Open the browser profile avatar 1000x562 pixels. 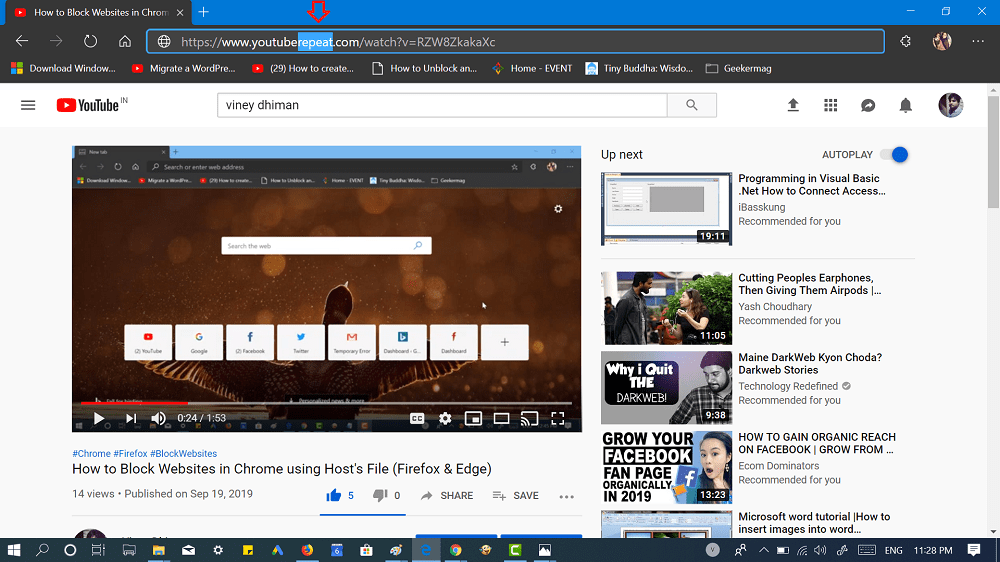(x=942, y=41)
